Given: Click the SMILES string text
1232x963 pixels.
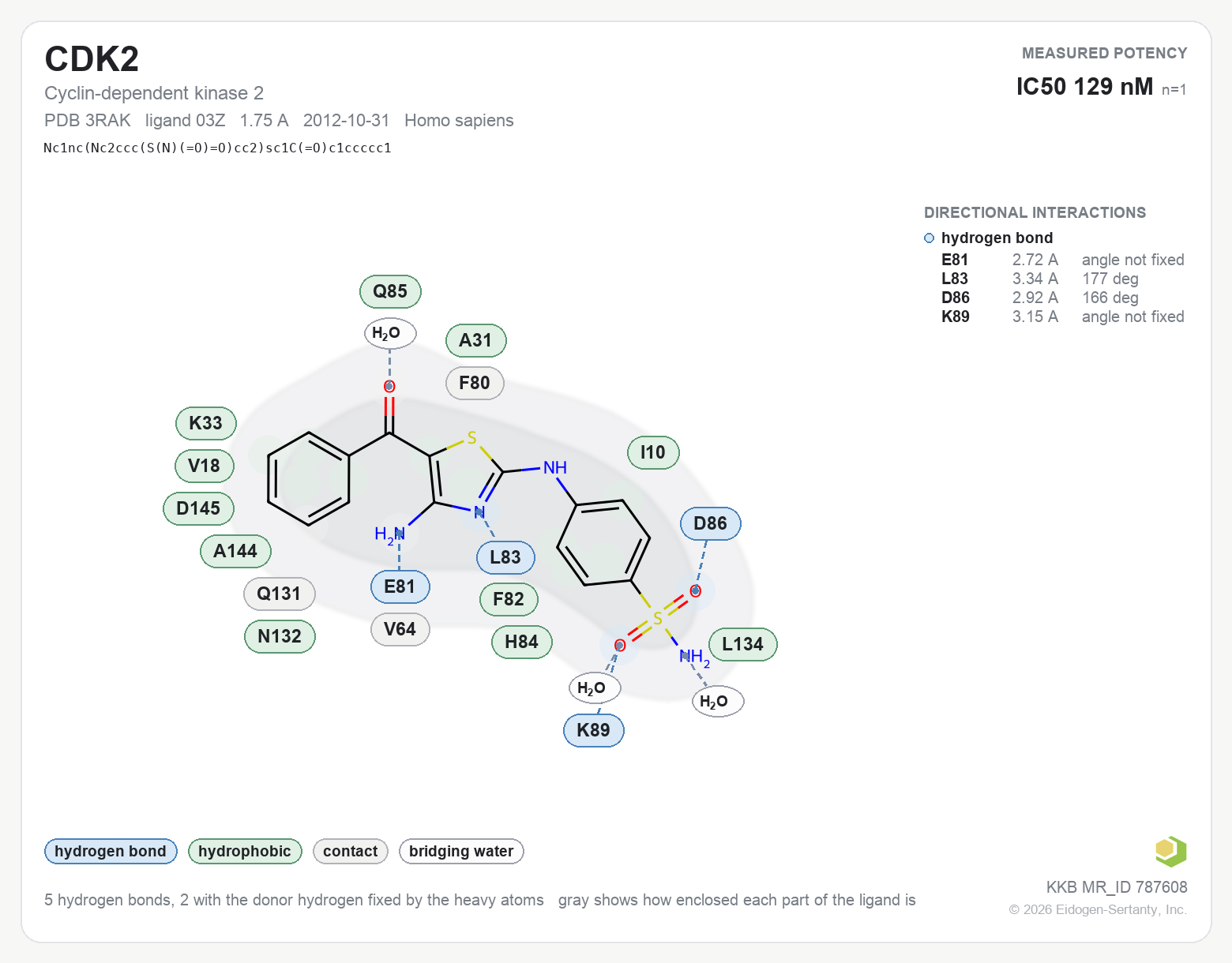Looking at the screenshot, I should 217,148.
